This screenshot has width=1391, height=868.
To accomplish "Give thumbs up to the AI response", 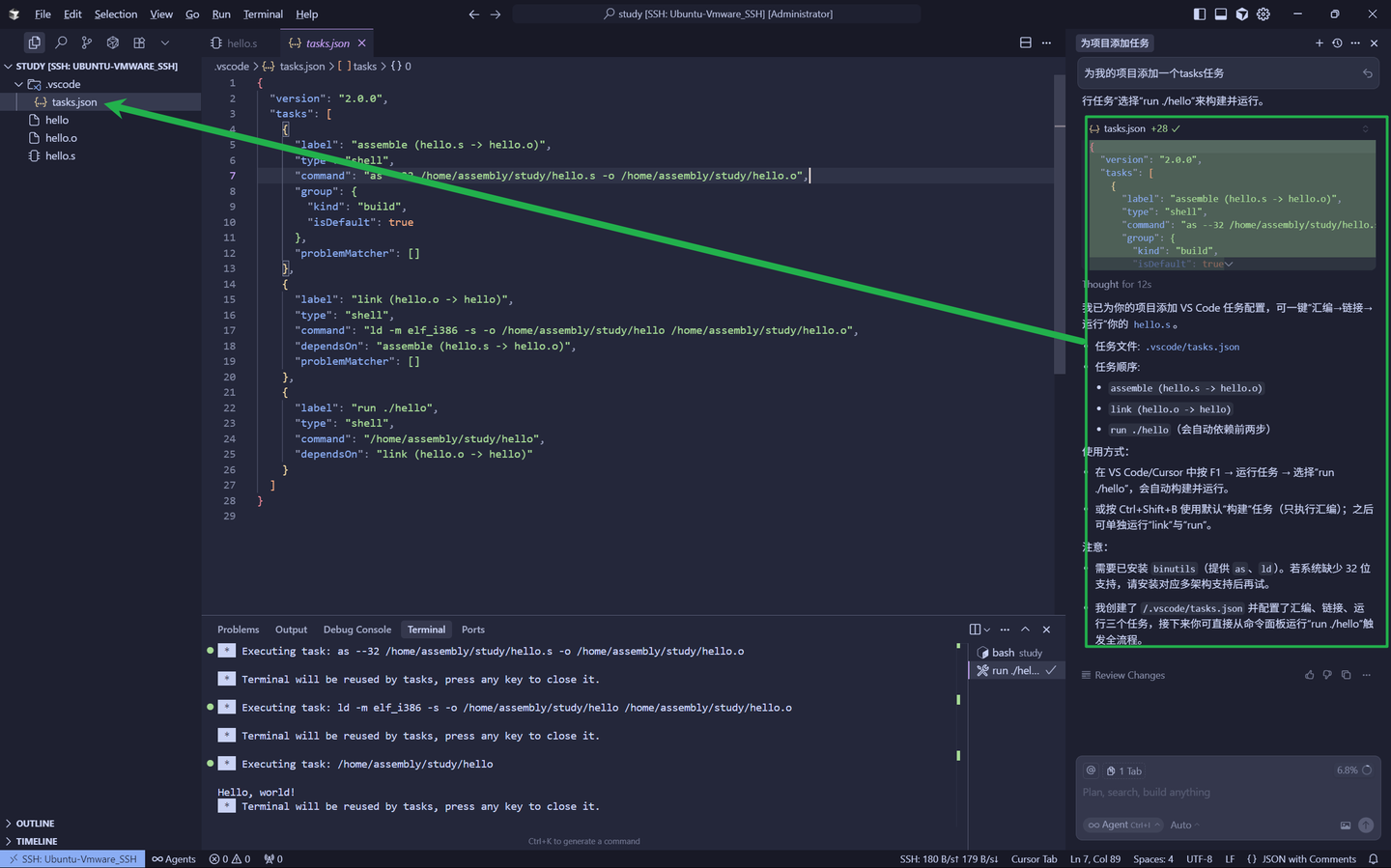I will point(1309,675).
